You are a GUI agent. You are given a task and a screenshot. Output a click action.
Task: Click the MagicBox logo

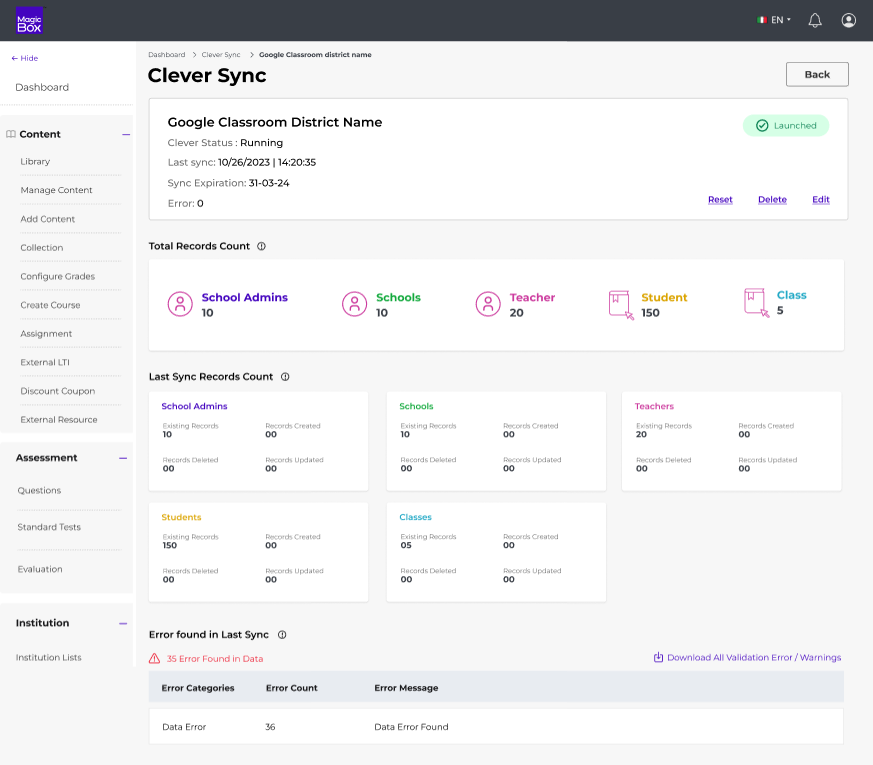coord(30,21)
